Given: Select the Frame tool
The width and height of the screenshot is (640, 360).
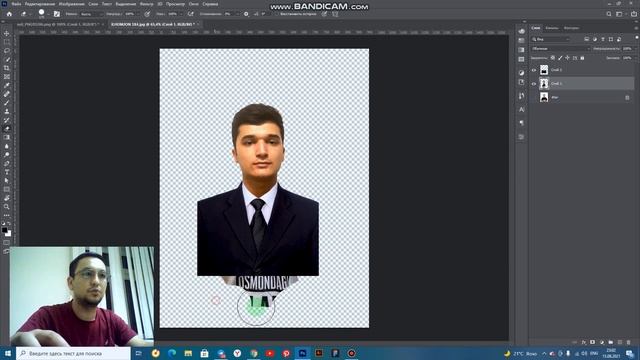Looking at the screenshot, I should coord(7,77).
